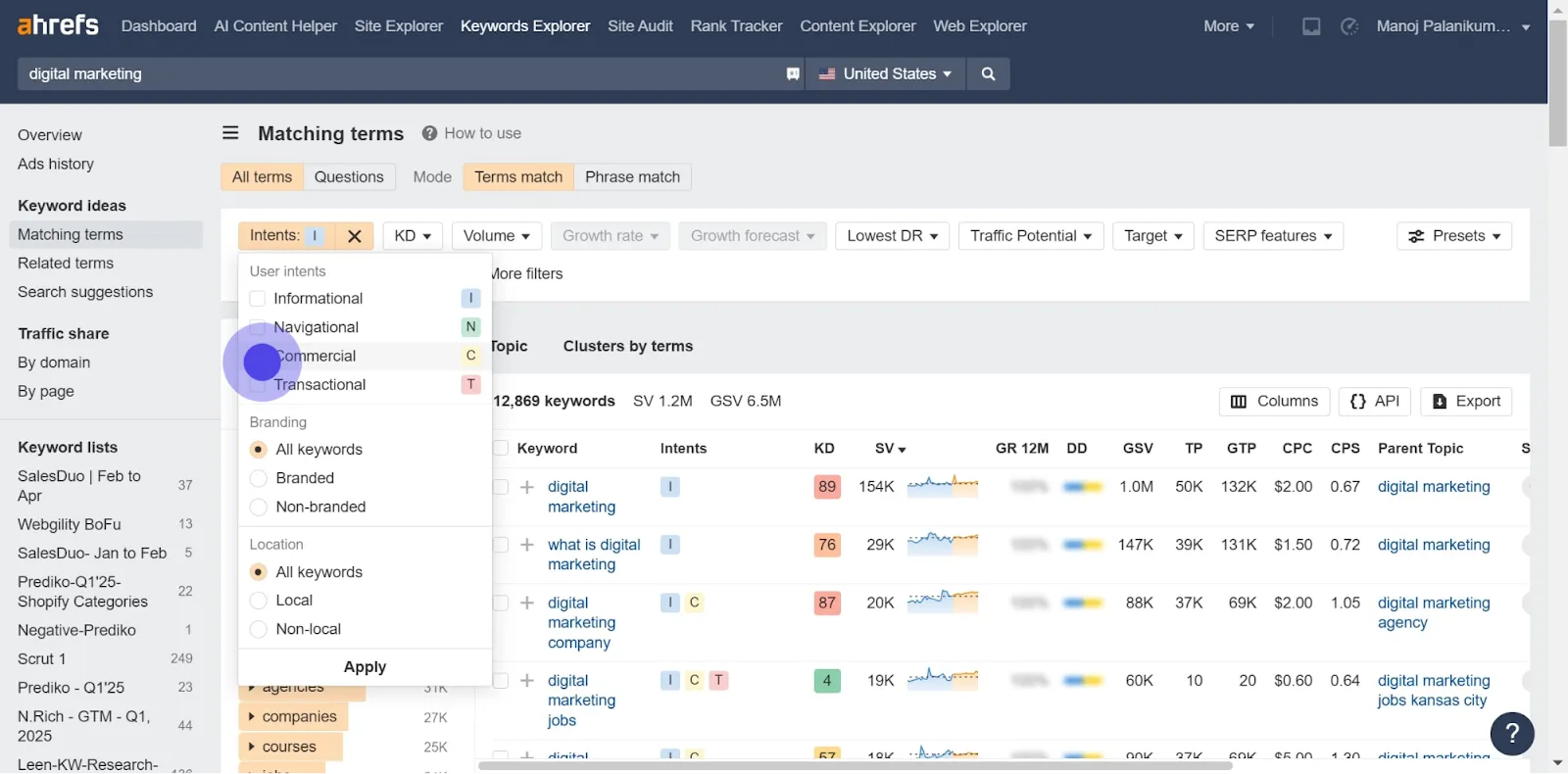
Task: Open Rank Tracker in top navigation
Action: (736, 26)
